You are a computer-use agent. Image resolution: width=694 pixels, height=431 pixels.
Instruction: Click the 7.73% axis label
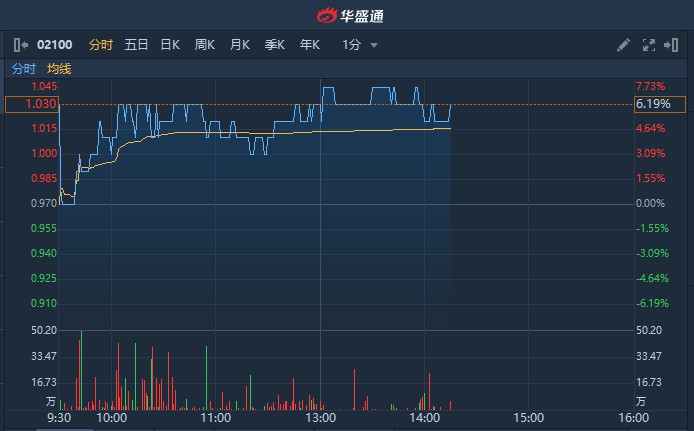pyautogui.click(x=650, y=86)
